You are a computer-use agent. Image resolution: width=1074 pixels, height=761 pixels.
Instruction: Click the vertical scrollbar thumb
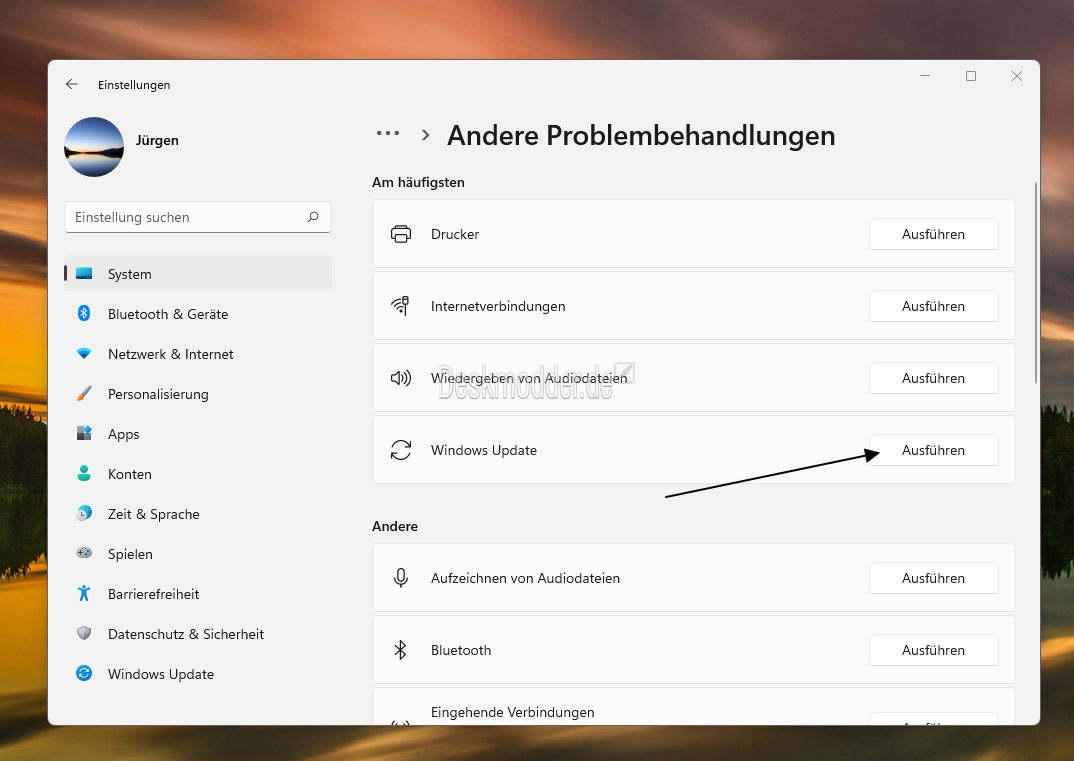pyautogui.click(x=1036, y=283)
